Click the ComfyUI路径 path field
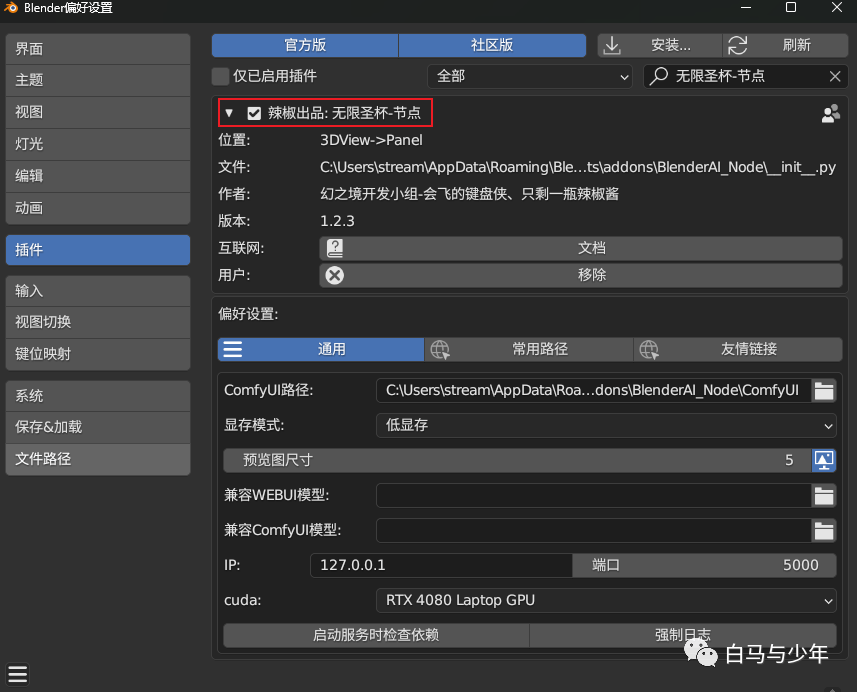 [594, 391]
